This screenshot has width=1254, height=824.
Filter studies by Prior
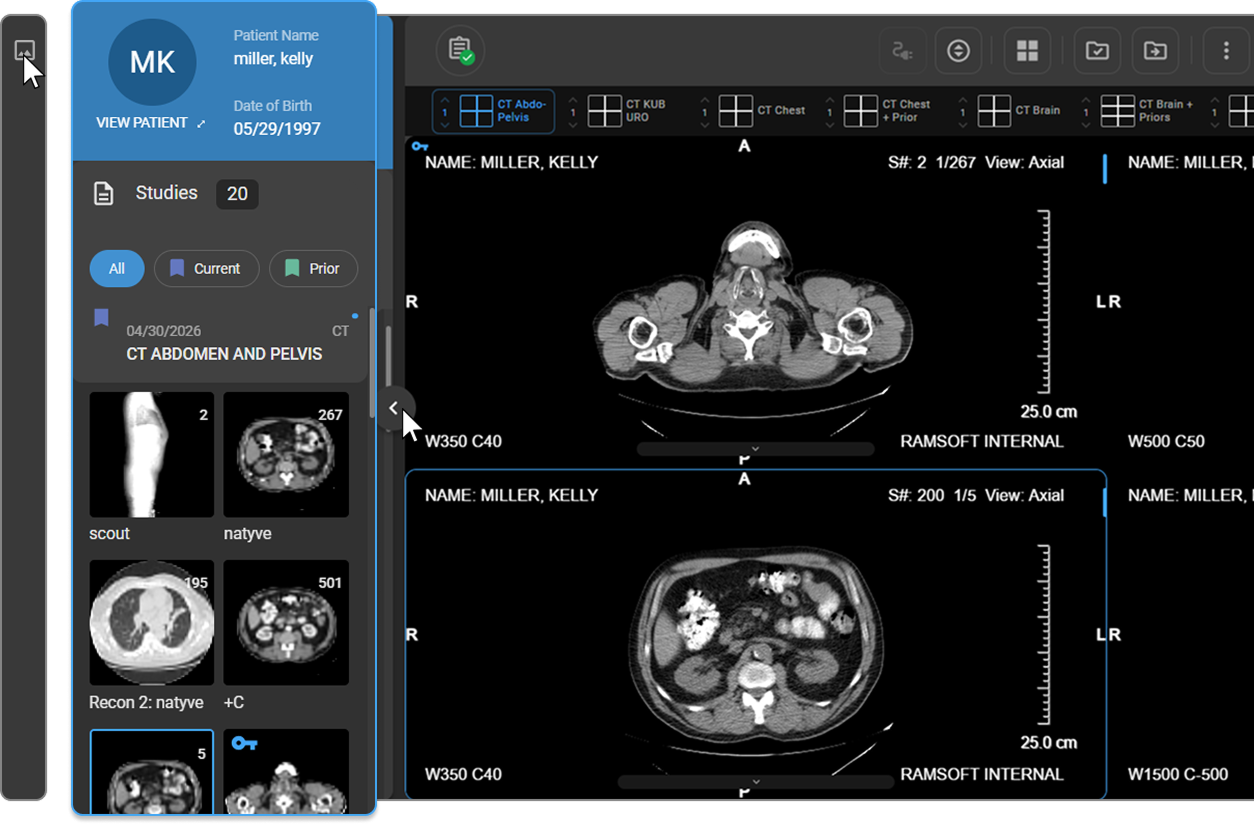313,268
